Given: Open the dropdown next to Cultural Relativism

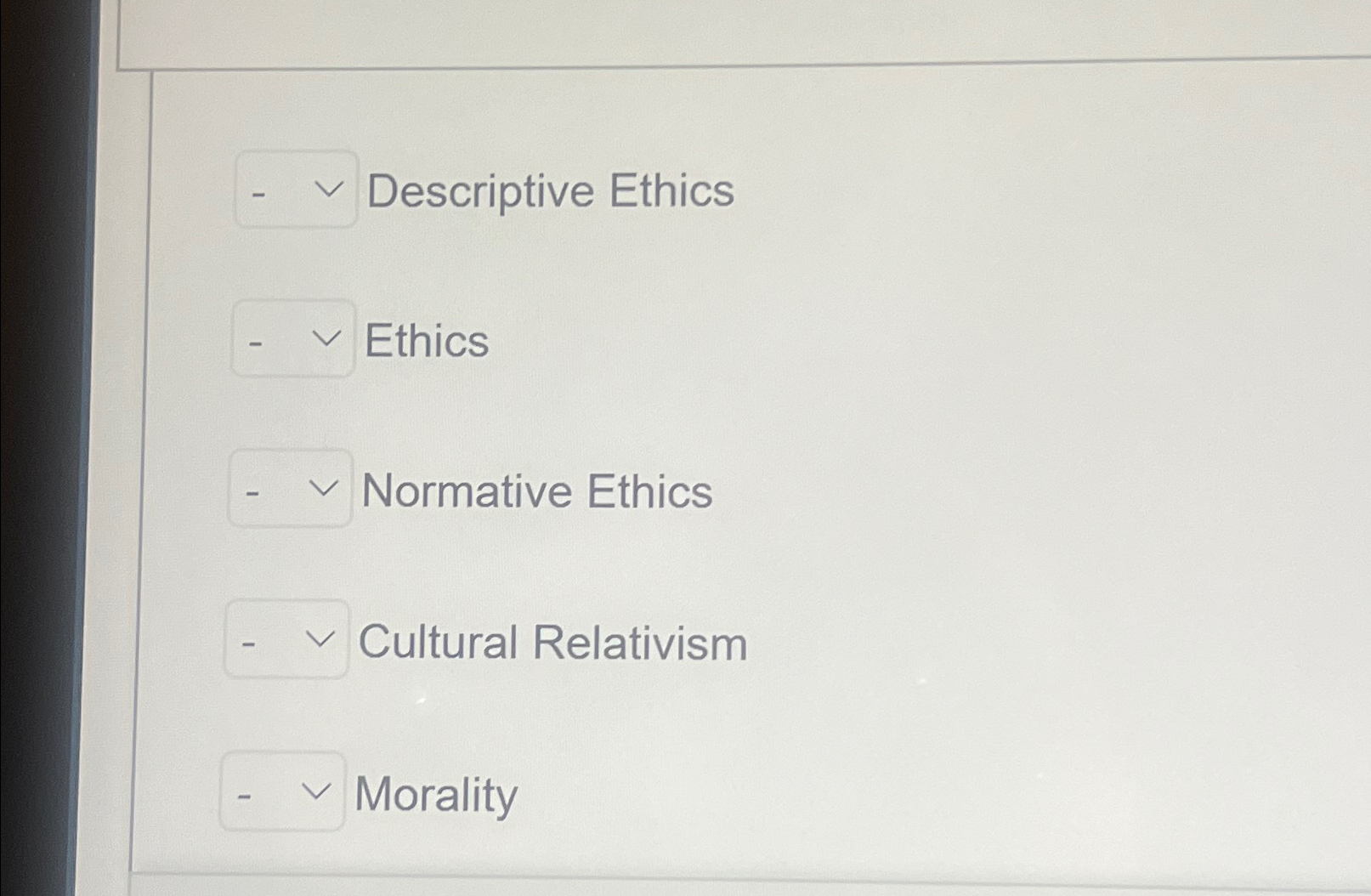Looking at the screenshot, I should point(286,642).
